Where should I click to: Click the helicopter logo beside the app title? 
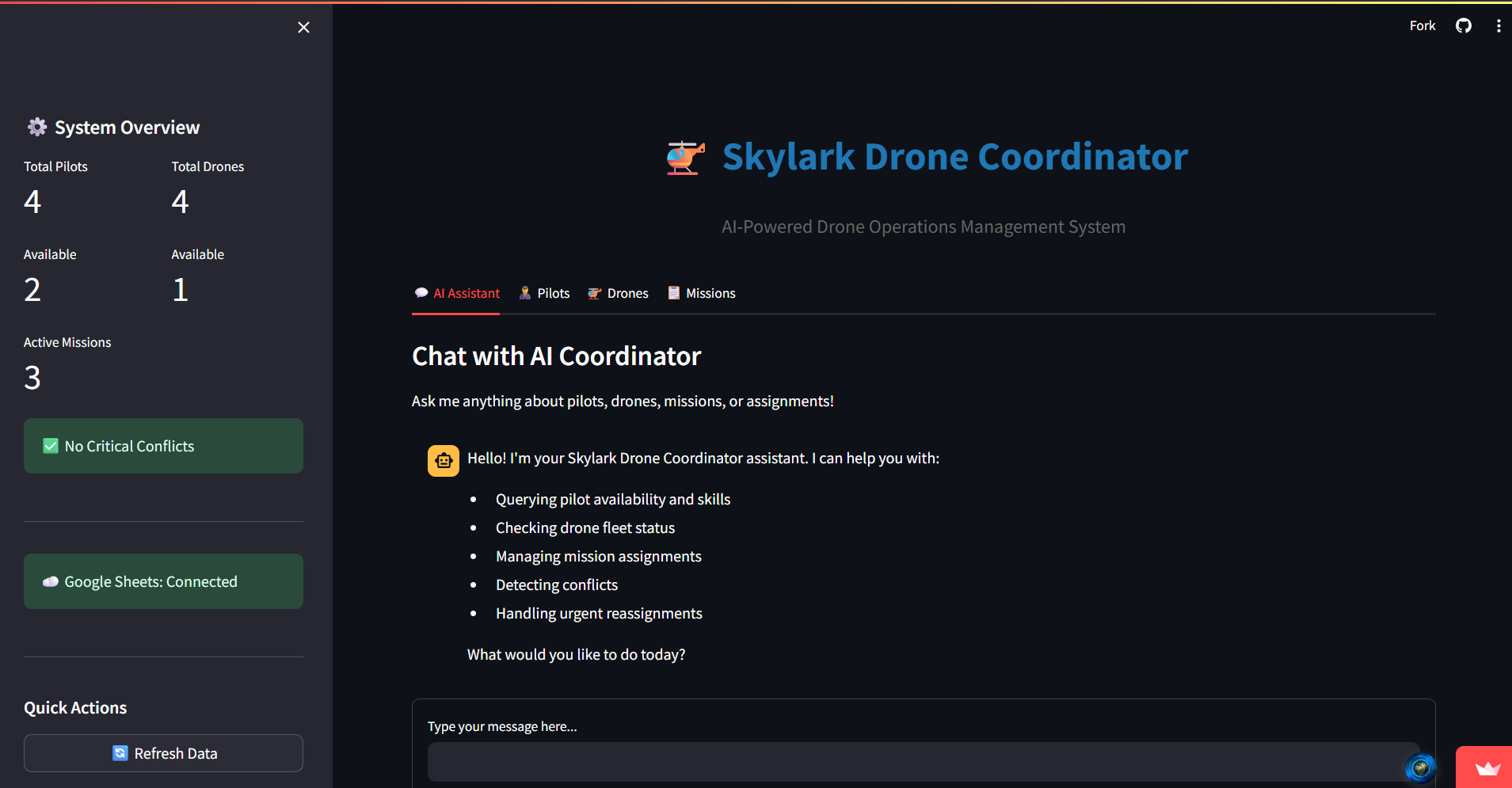tap(685, 157)
